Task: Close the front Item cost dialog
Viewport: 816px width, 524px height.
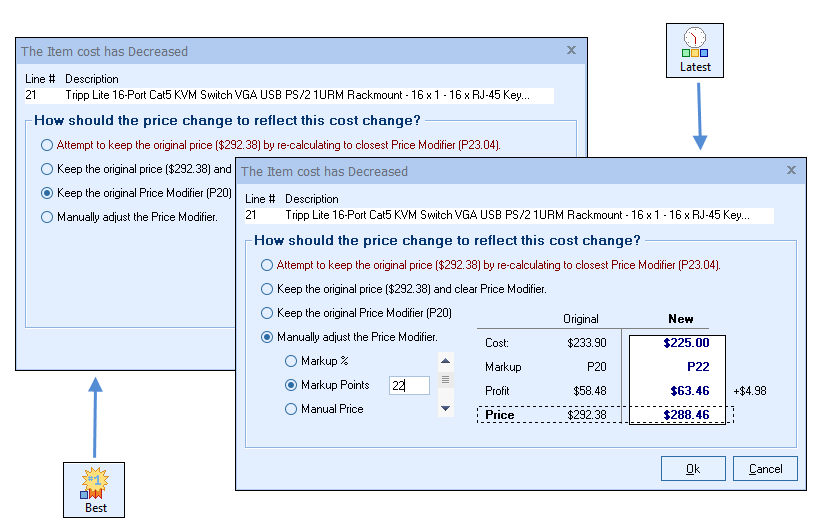Action: (791, 171)
